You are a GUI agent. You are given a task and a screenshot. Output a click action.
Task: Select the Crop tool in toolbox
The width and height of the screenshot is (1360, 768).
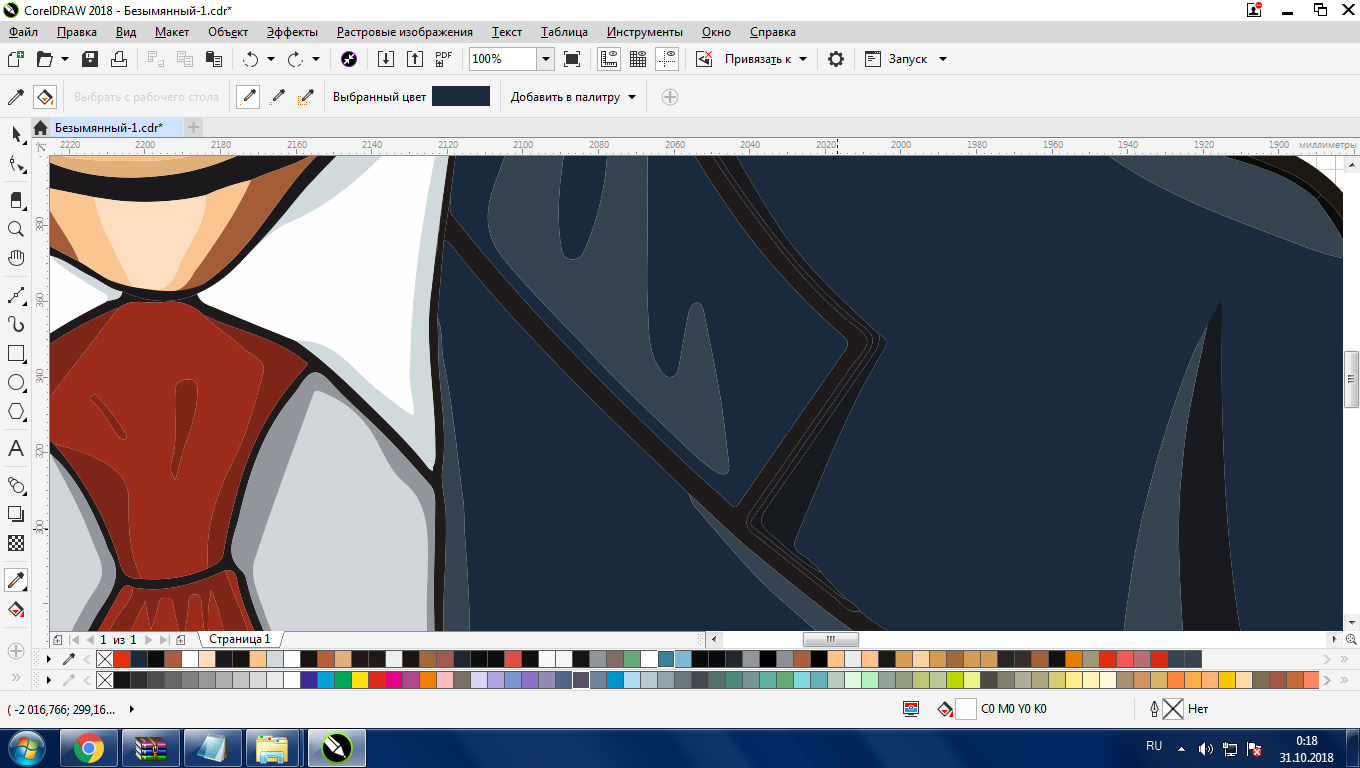16,199
